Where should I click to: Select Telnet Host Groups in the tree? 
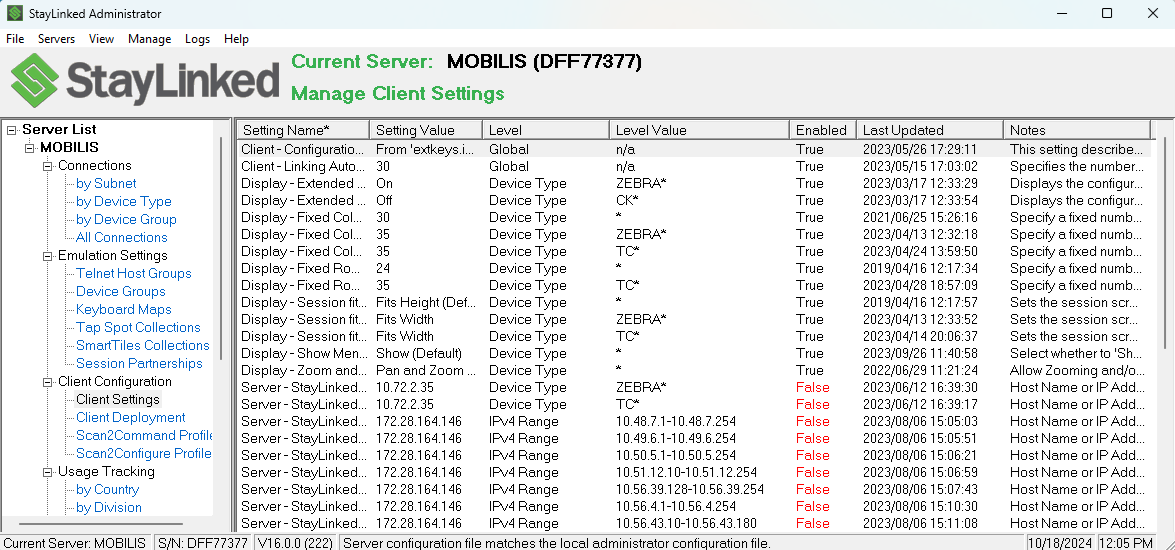pos(133,274)
